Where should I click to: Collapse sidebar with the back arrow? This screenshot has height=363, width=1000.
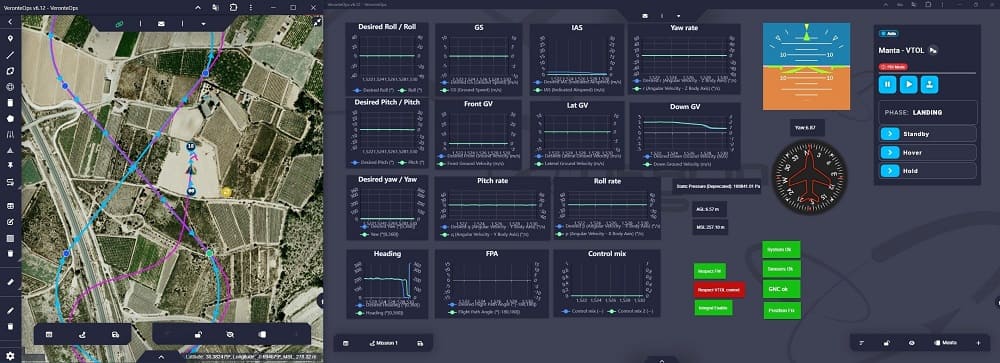(x=10, y=22)
